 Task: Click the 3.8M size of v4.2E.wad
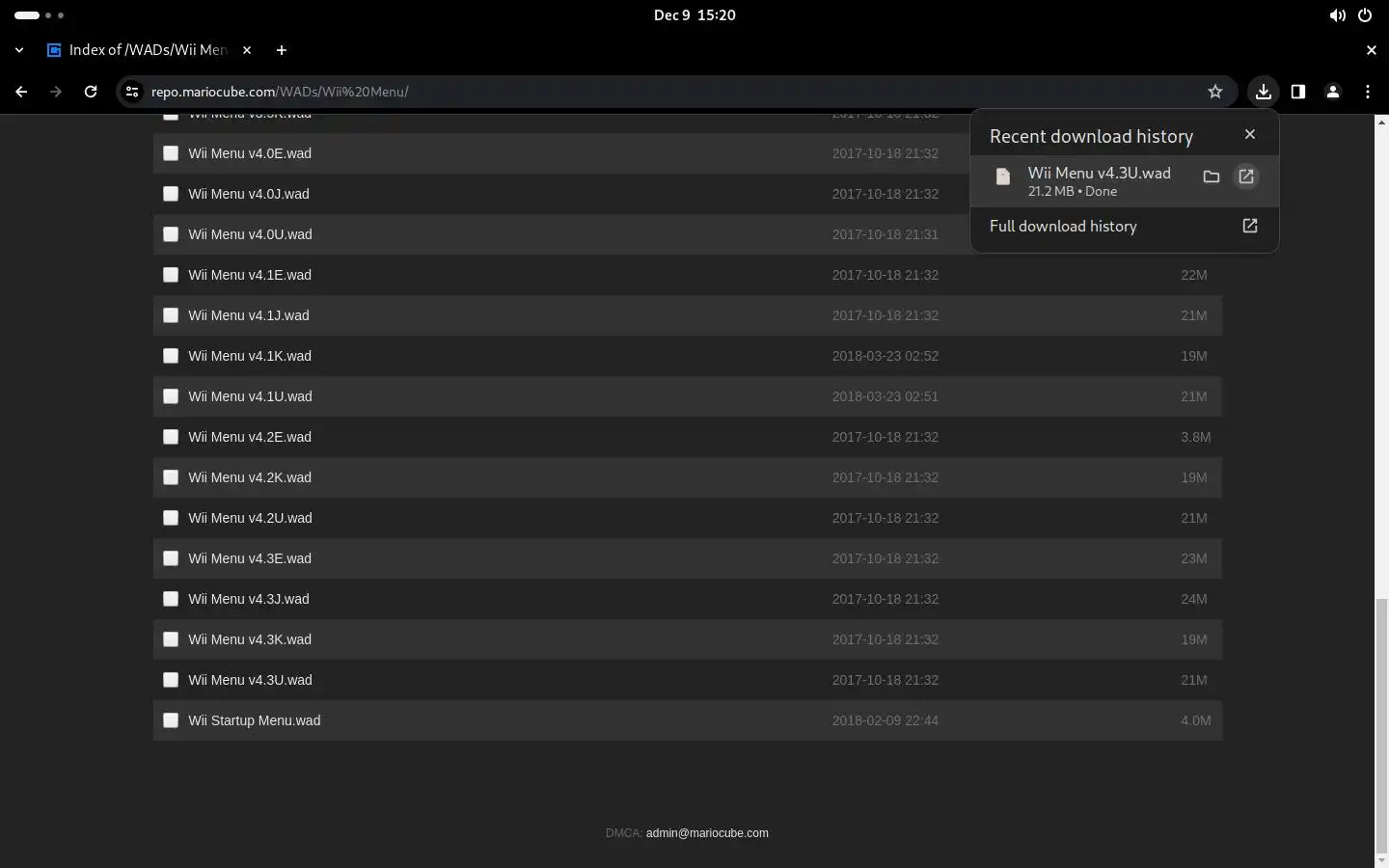click(1195, 437)
